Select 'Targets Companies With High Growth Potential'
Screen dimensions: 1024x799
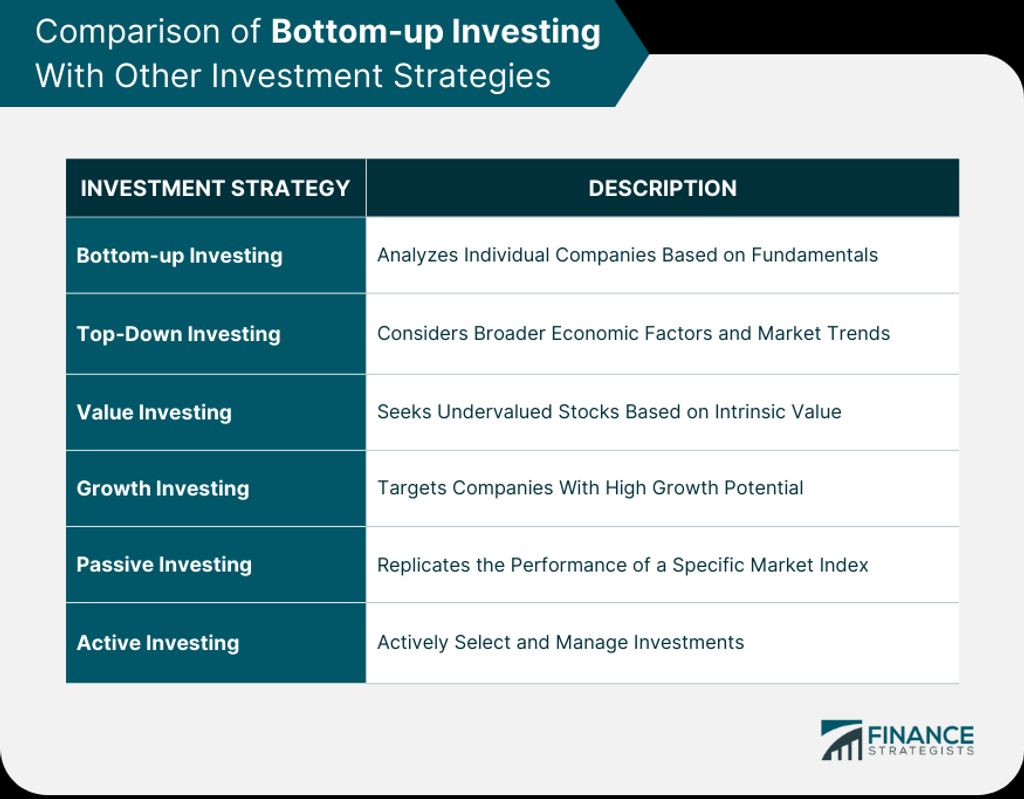click(590, 488)
